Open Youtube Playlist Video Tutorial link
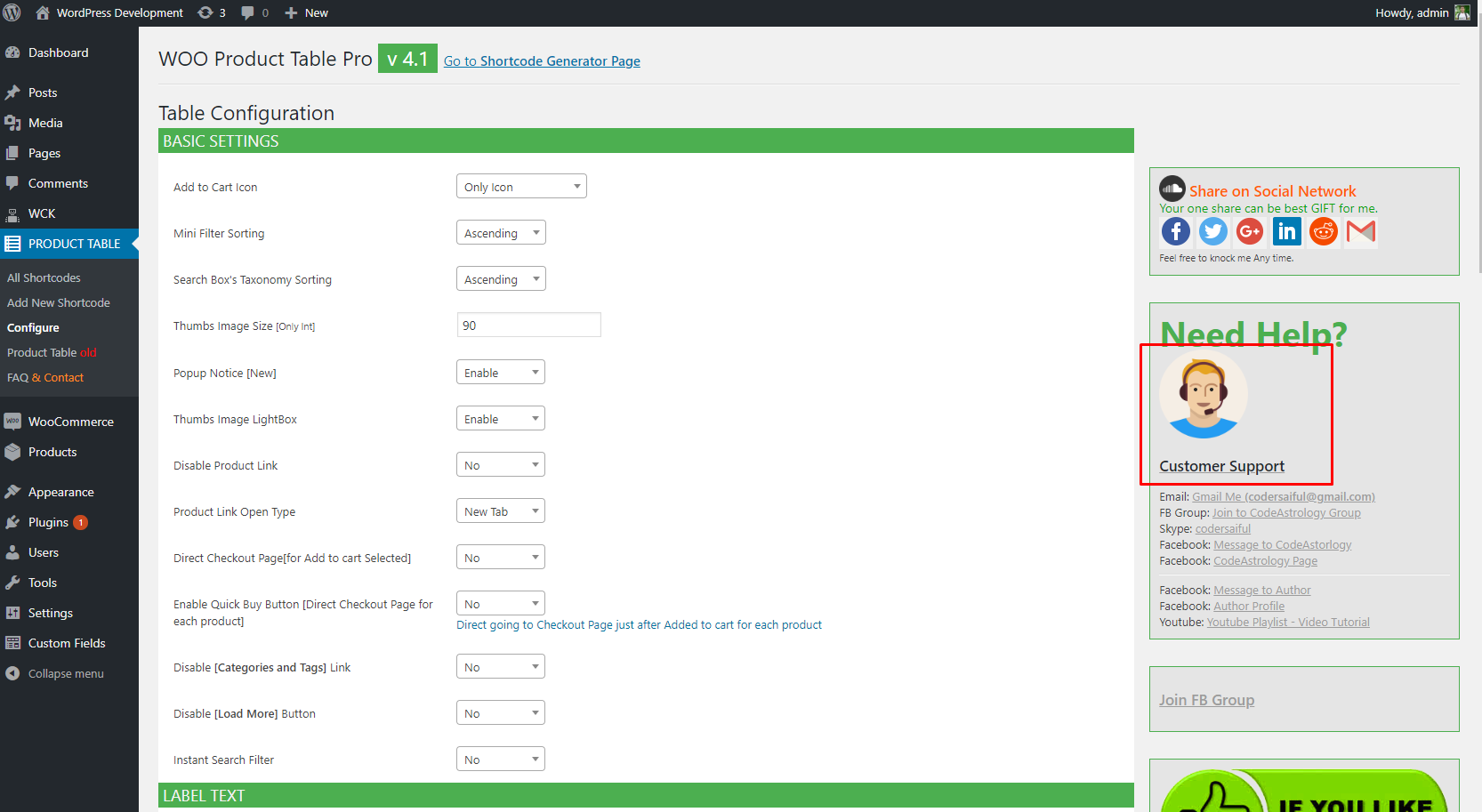This screenshot has height=812, width=1482. tap(1287, 622)
